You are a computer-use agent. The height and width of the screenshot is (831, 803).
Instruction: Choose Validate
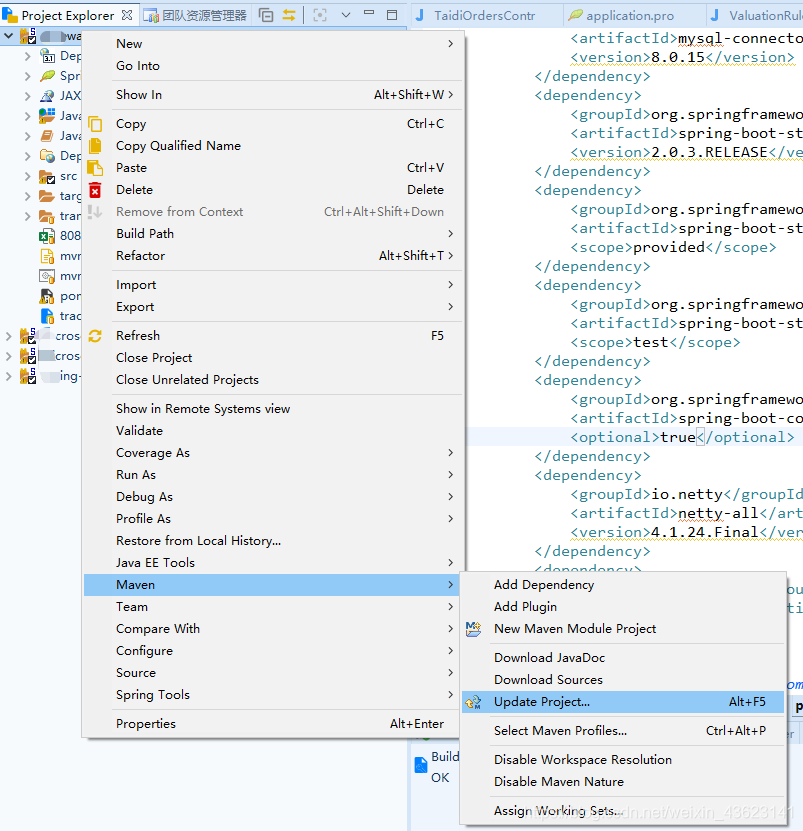pos(273,431)
